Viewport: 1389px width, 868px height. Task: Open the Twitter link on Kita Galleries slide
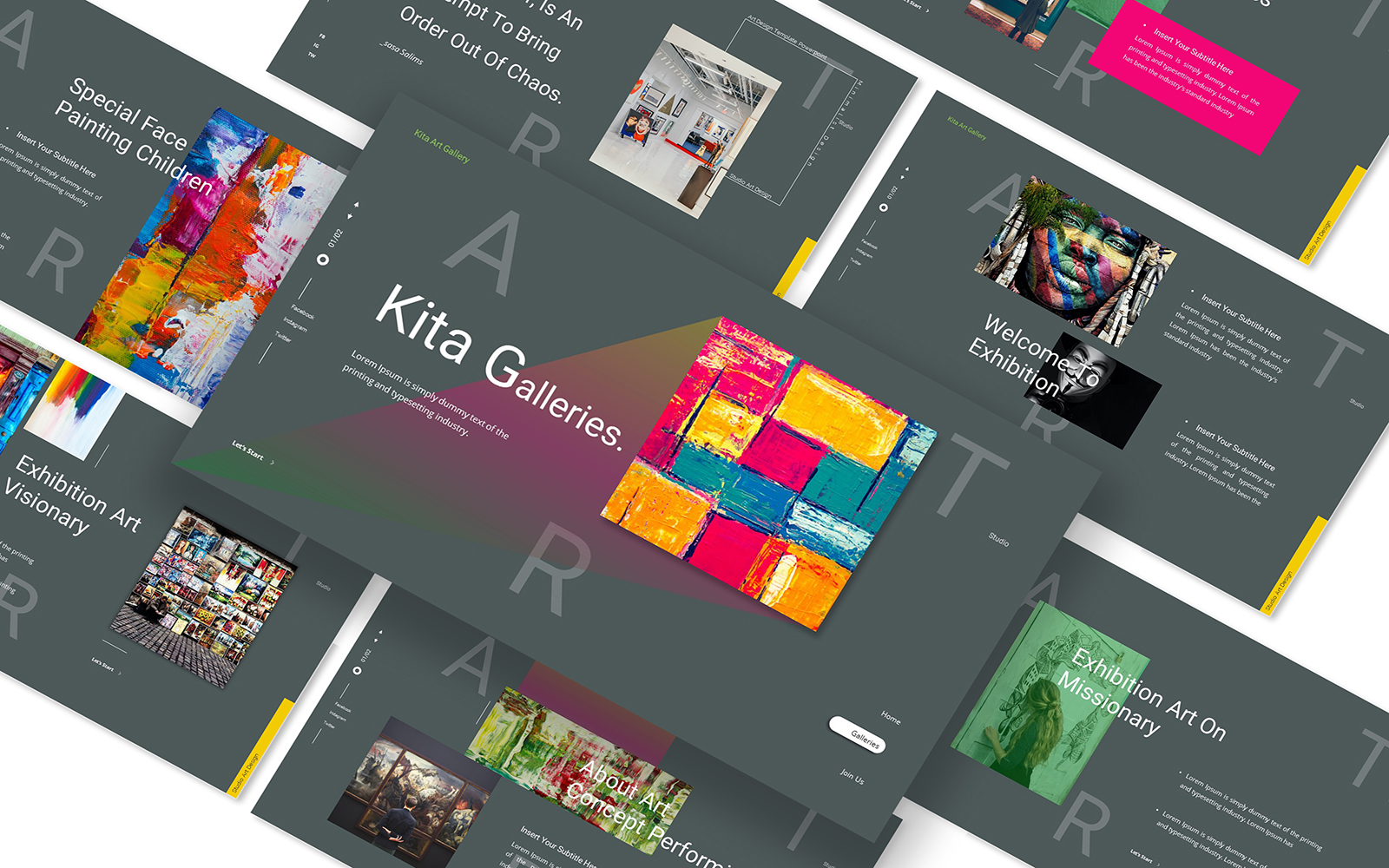click(284, 336)
